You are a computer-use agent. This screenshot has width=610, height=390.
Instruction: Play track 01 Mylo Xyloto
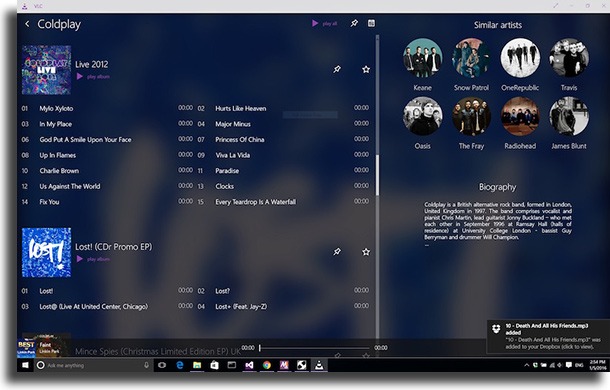(107, 108)
